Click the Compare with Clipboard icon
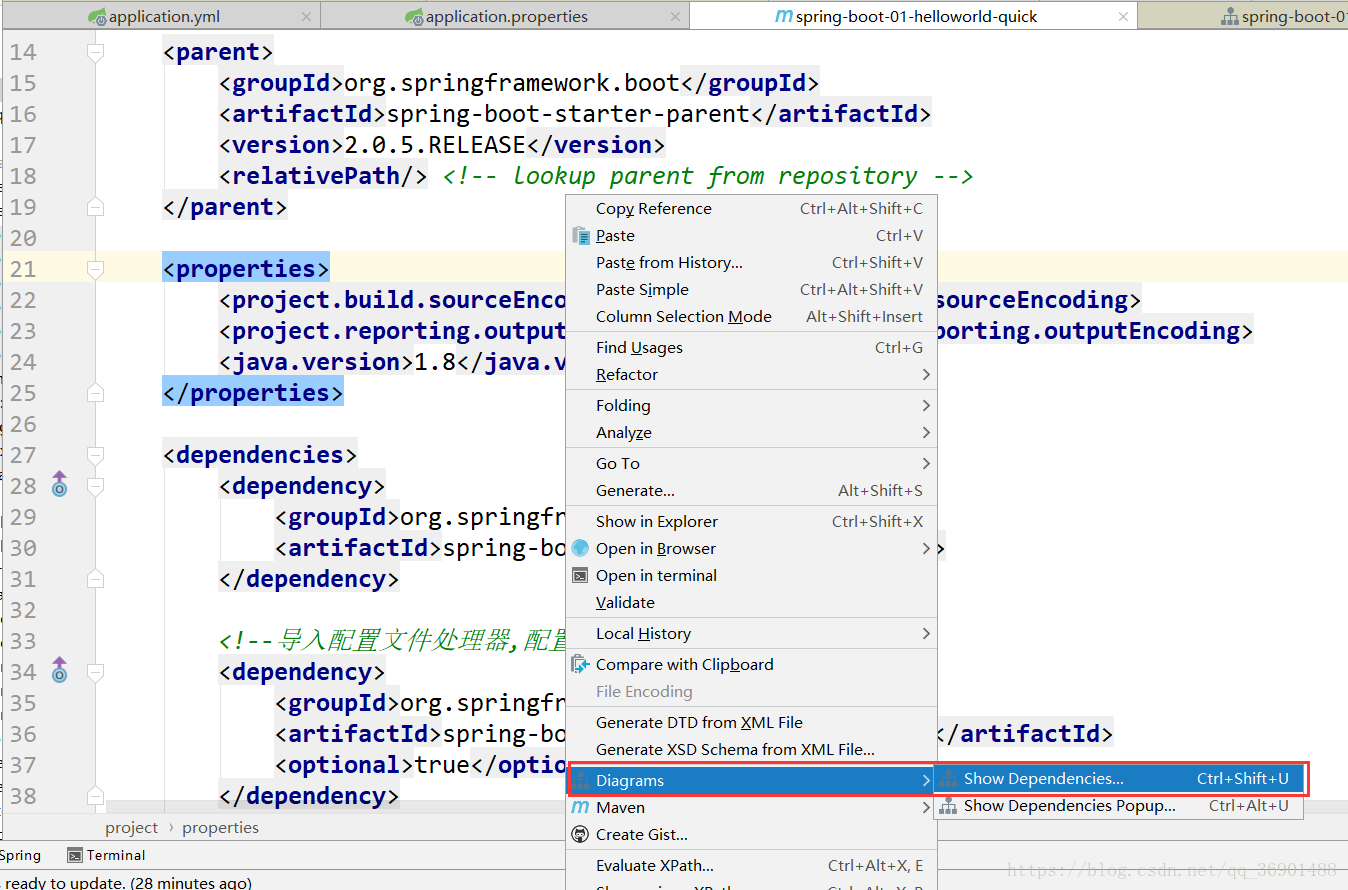This screenshot has height=890, width=1348. click(x=581, y=665)
